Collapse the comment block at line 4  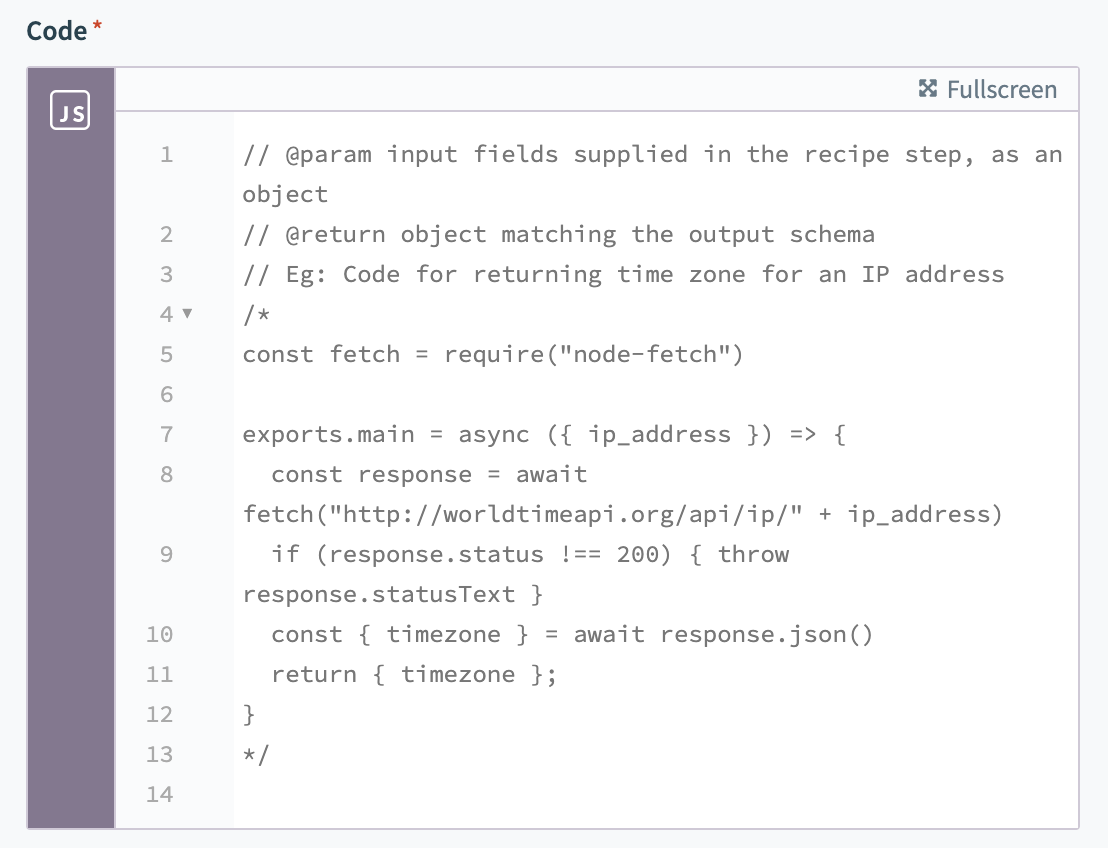pos(187,314)
